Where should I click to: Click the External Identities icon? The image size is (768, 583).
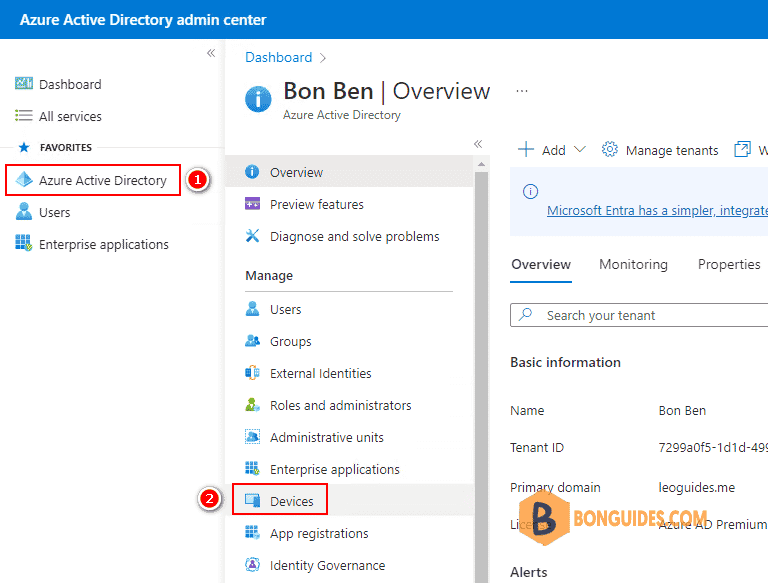point(252,373)
